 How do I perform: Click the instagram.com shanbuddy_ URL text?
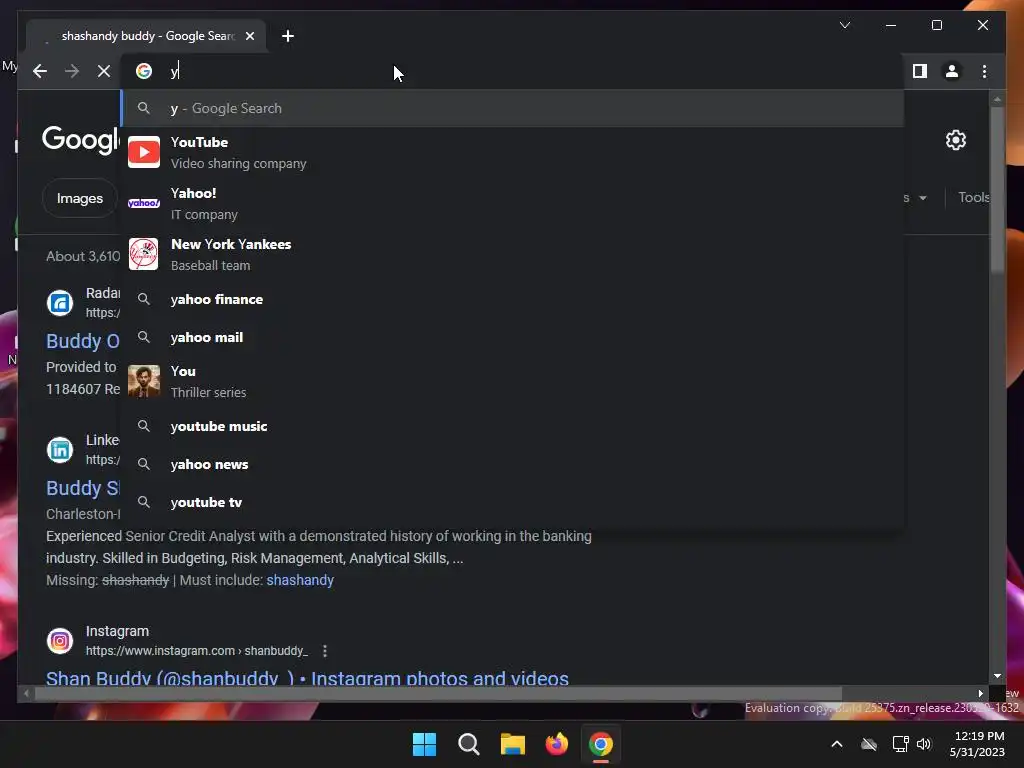pyautogui.click(x=197, y=650)
